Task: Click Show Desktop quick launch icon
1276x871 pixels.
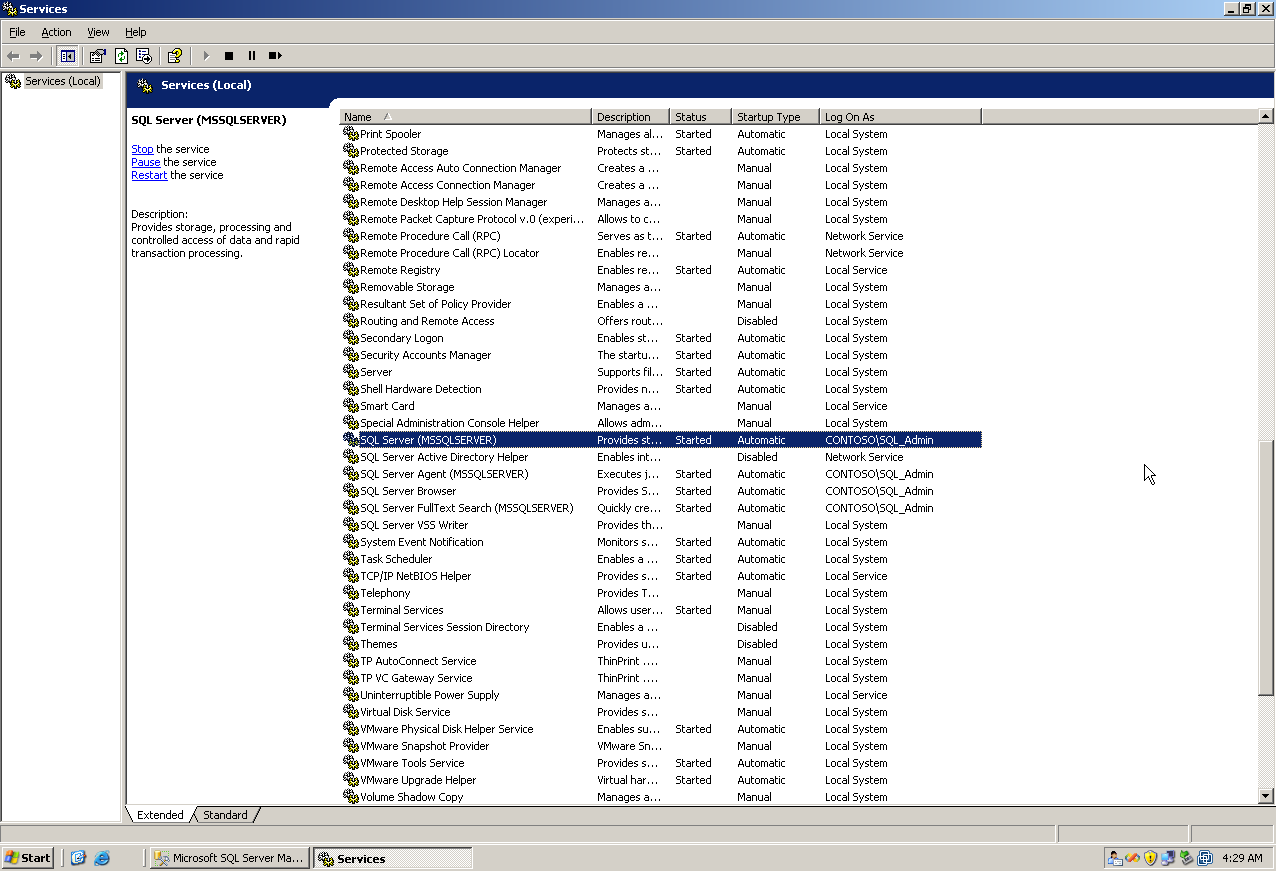Action: [x=78, y=858]
